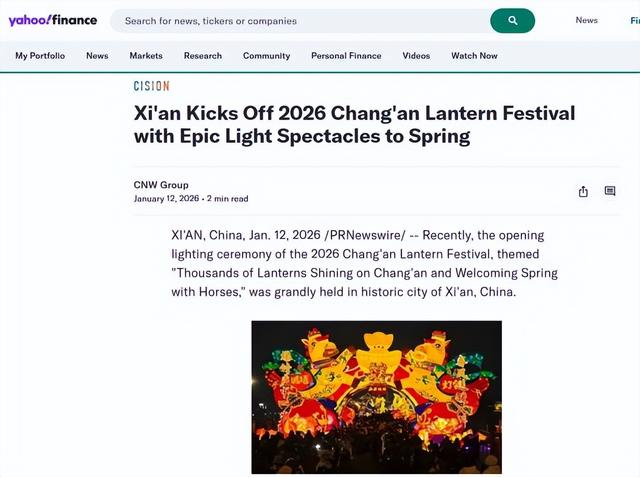Open the Markets navigation menu

[x=146, y=56]
